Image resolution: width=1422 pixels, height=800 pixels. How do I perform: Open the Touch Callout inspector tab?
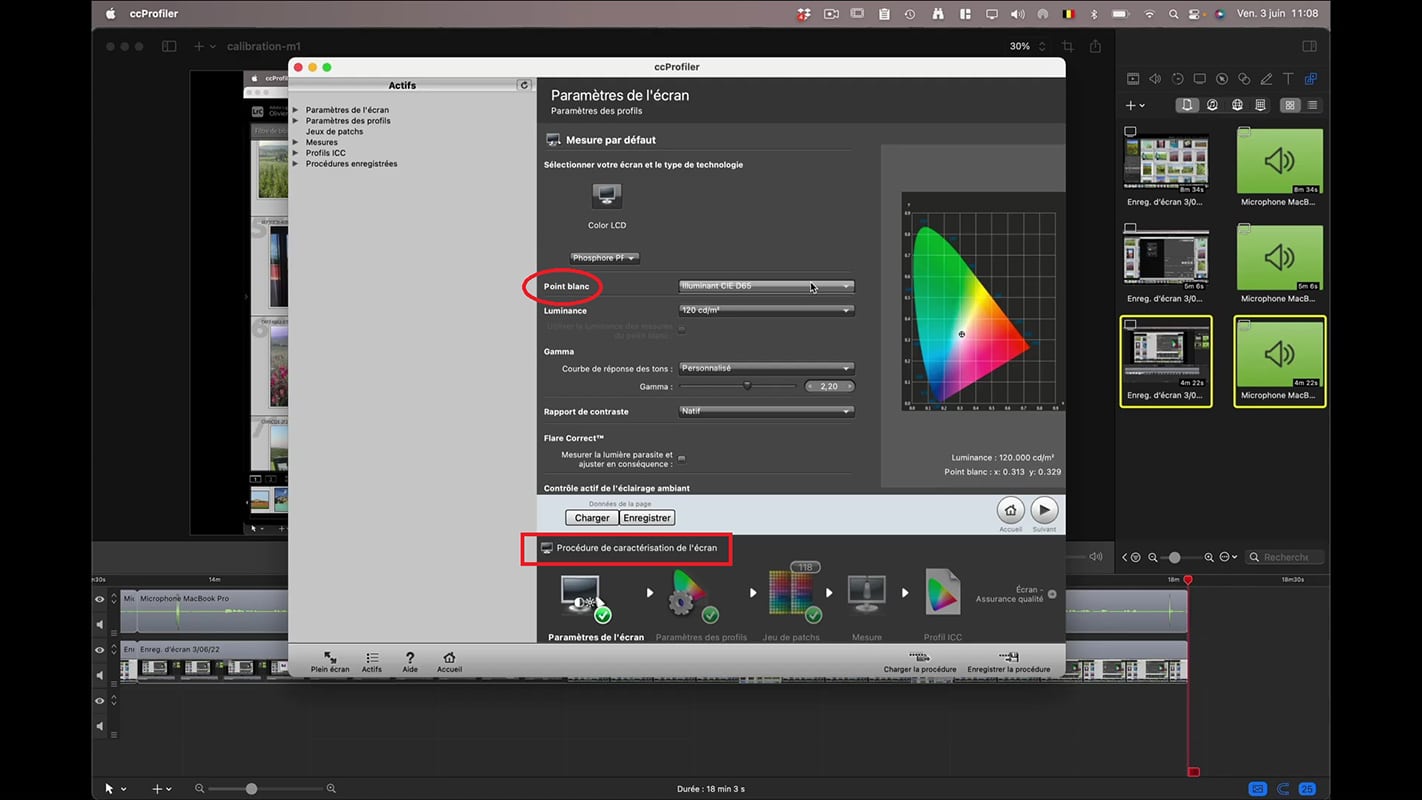[x=1244, y=79]
